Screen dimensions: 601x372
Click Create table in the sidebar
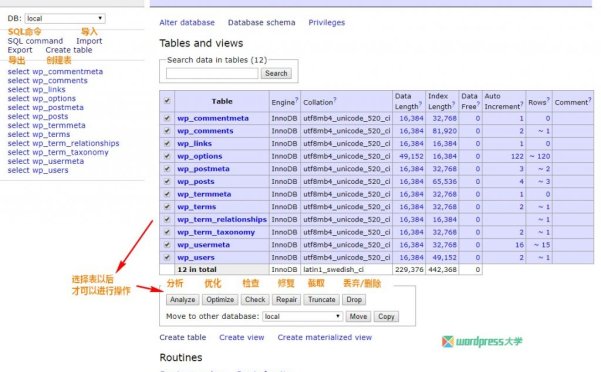pyautogui.click(x=69, y=50)
